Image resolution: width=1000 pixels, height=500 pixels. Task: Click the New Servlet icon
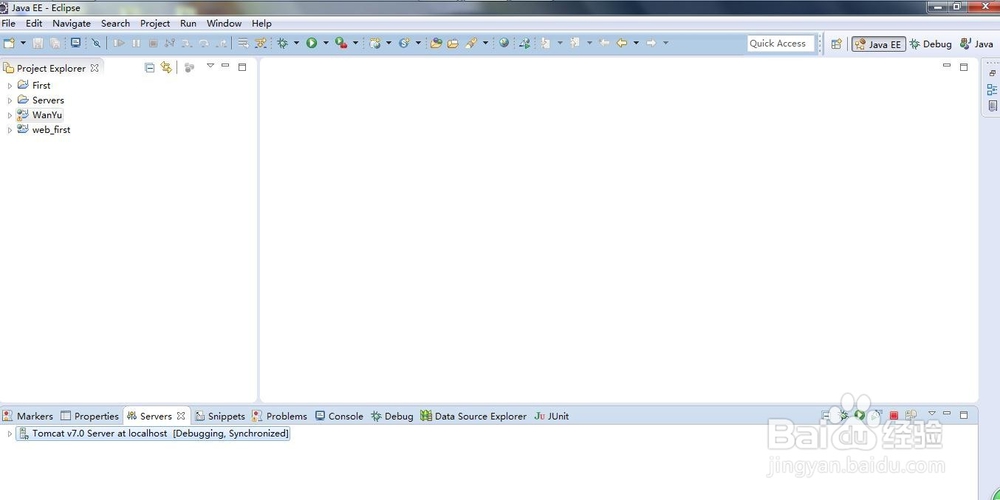[x=404, y=43]
